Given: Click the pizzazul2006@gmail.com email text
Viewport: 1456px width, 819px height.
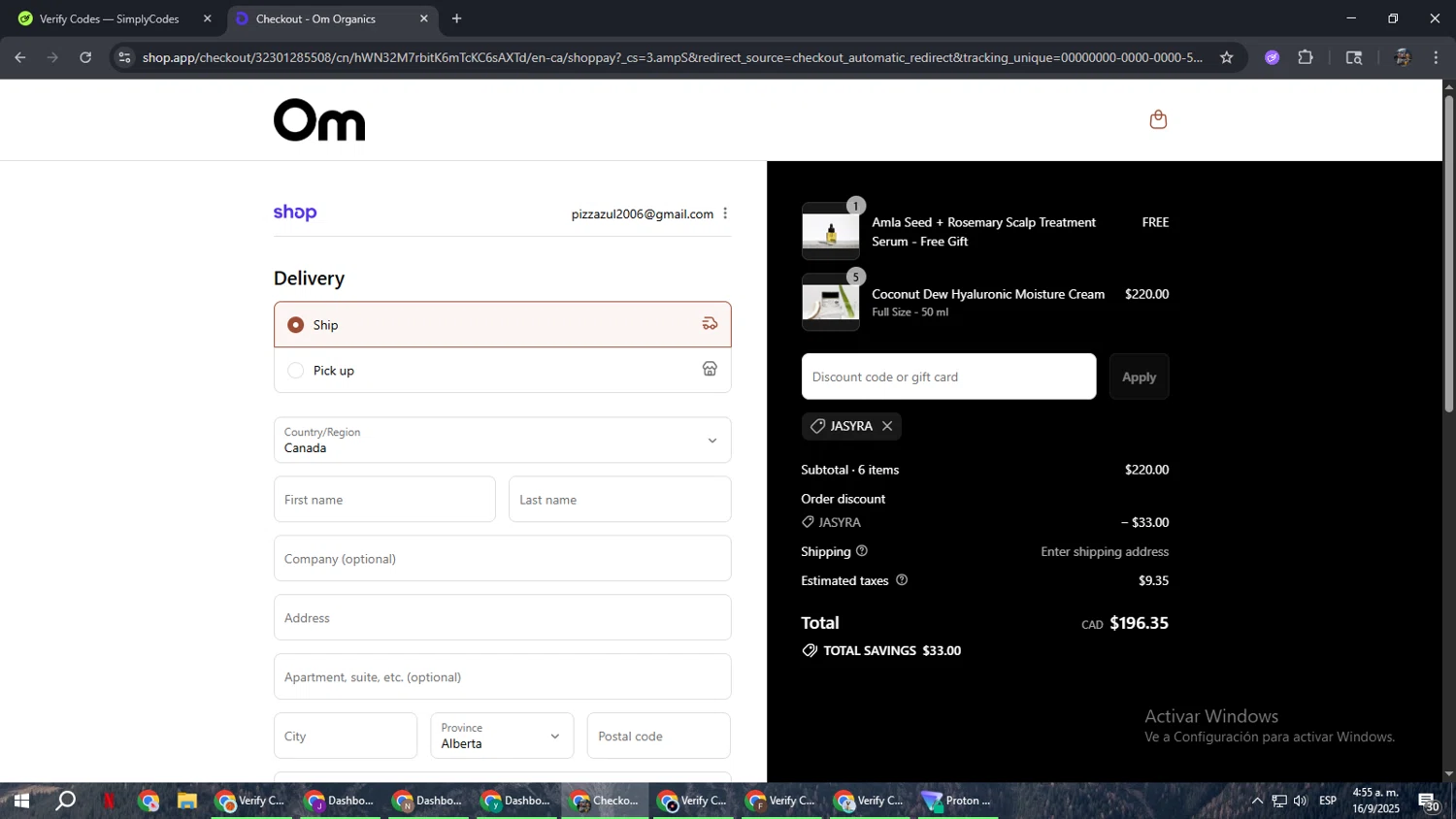Looking at the screenshot, I should pos(643,213).
